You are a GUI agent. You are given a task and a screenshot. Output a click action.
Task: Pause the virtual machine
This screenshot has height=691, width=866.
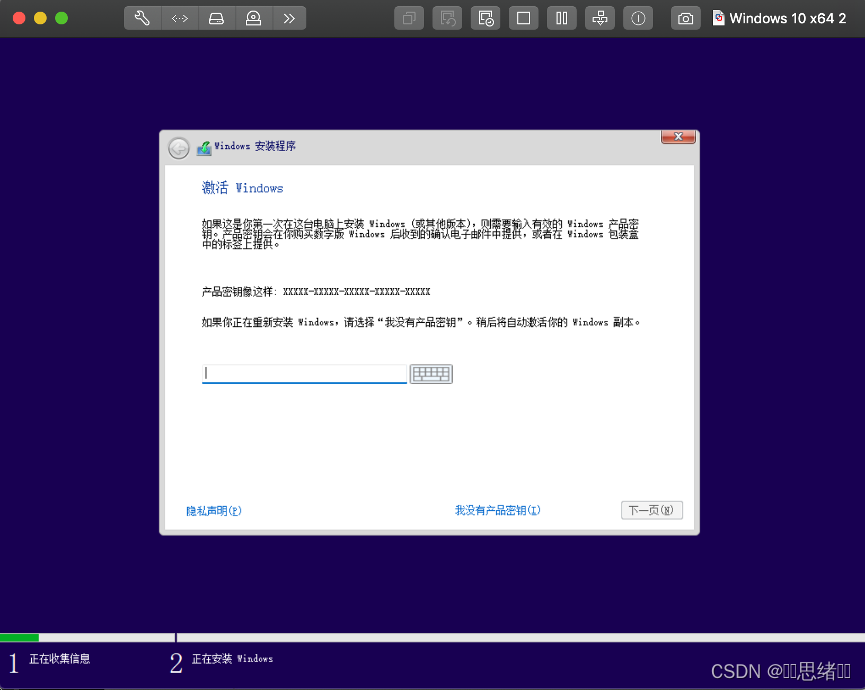point(562,18)
